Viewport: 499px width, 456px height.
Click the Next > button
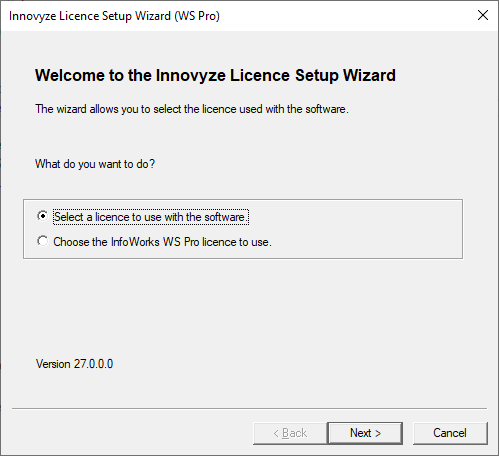(365, 433)
